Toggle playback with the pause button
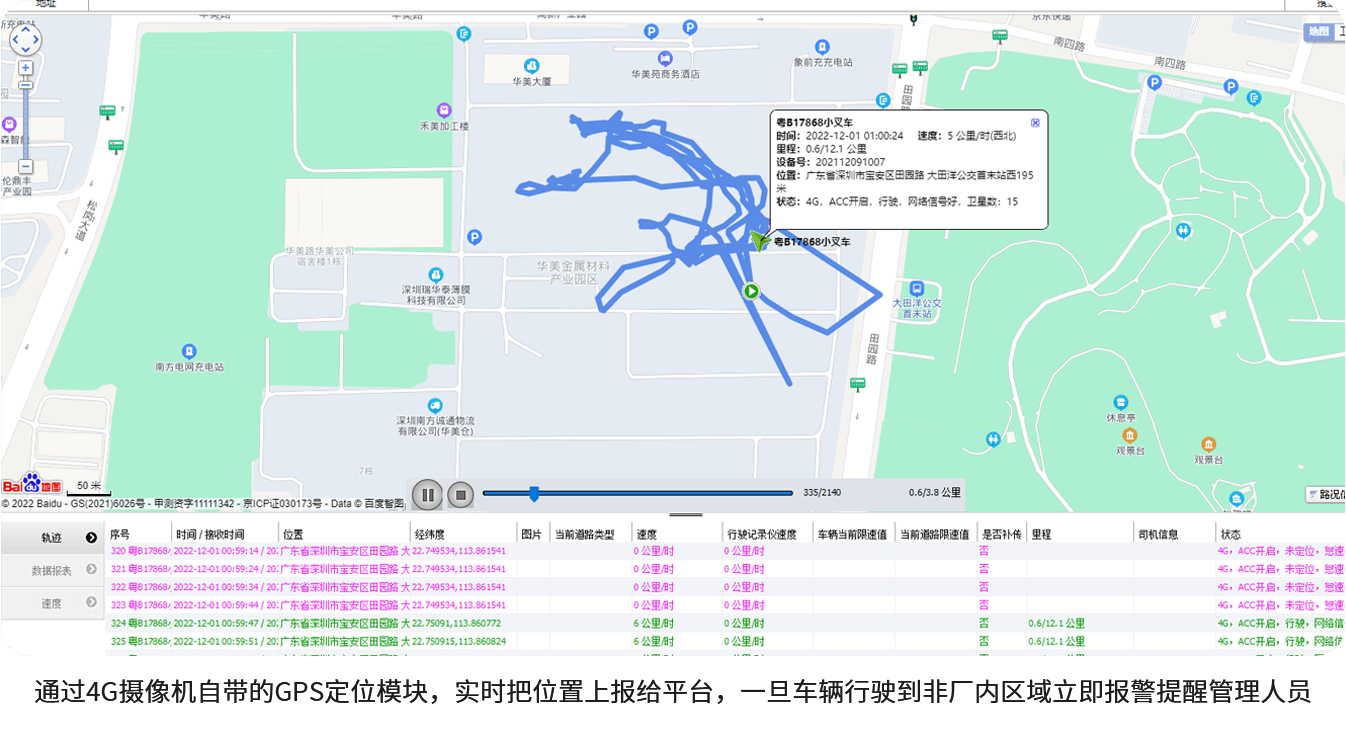This screenshot has width=1346, height=729. pyautogui.click(x=426, y=494)
